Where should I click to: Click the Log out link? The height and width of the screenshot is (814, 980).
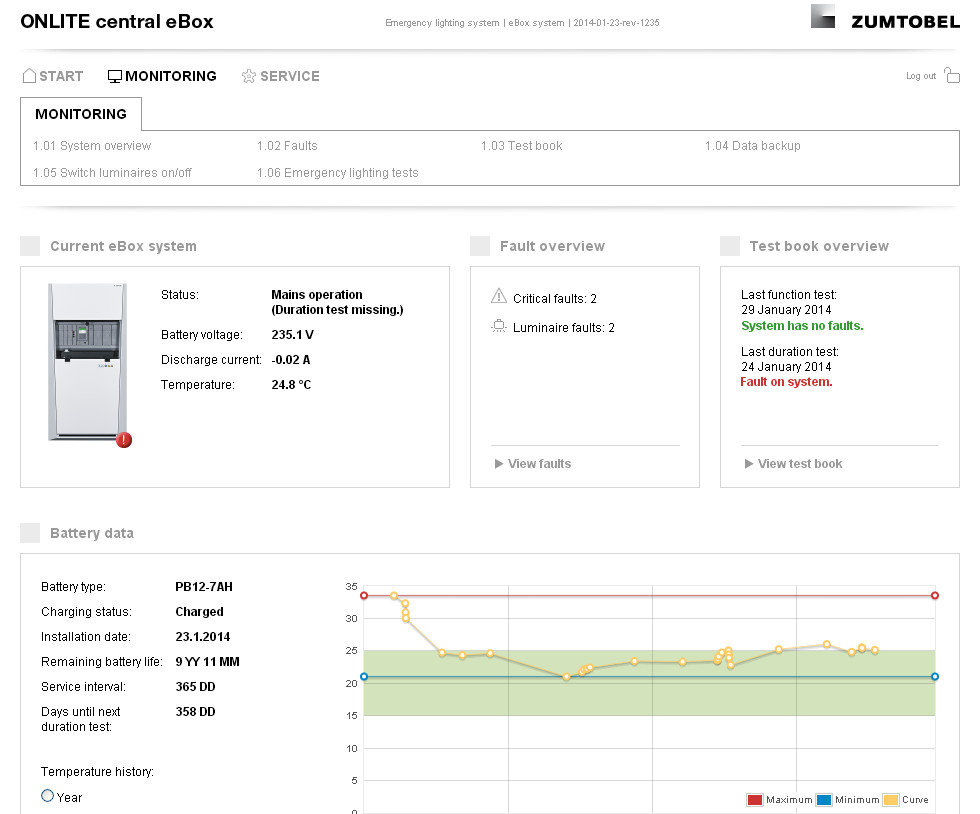(921, 76)
